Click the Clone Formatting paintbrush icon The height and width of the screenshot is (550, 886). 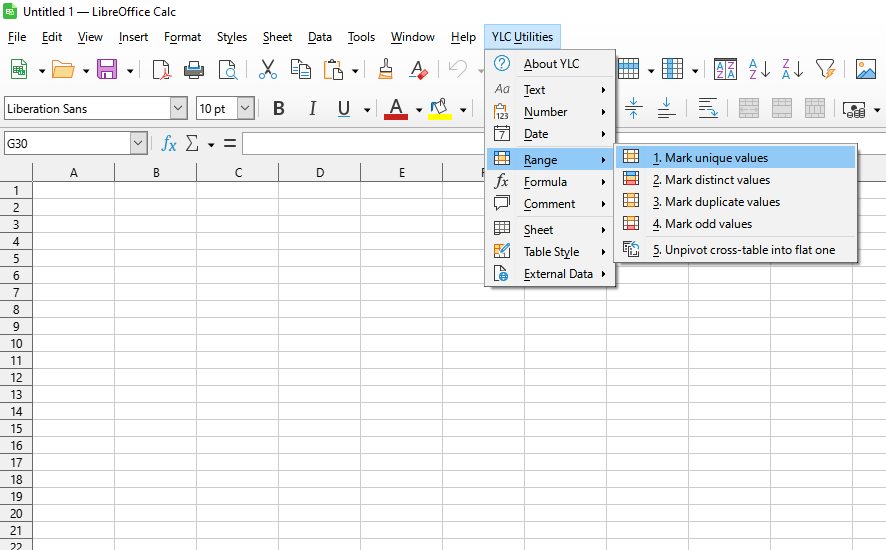(x=386, y=69)
